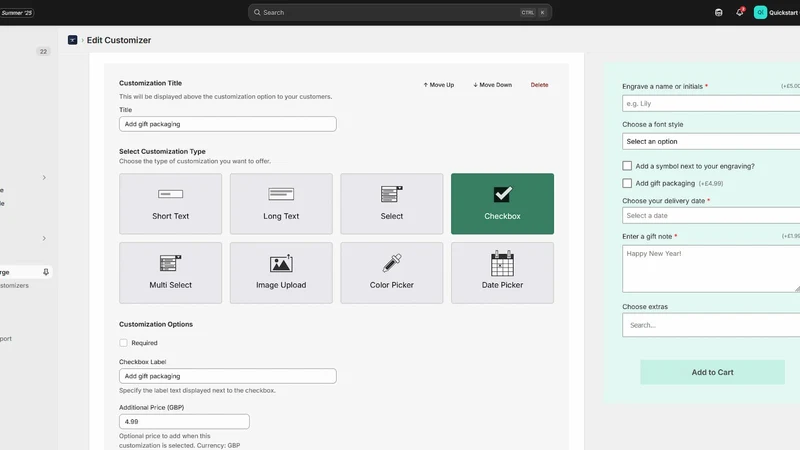Open the Choose extras search dropdown
Viewport: 800px width, 450px height.
click(711, 325)
